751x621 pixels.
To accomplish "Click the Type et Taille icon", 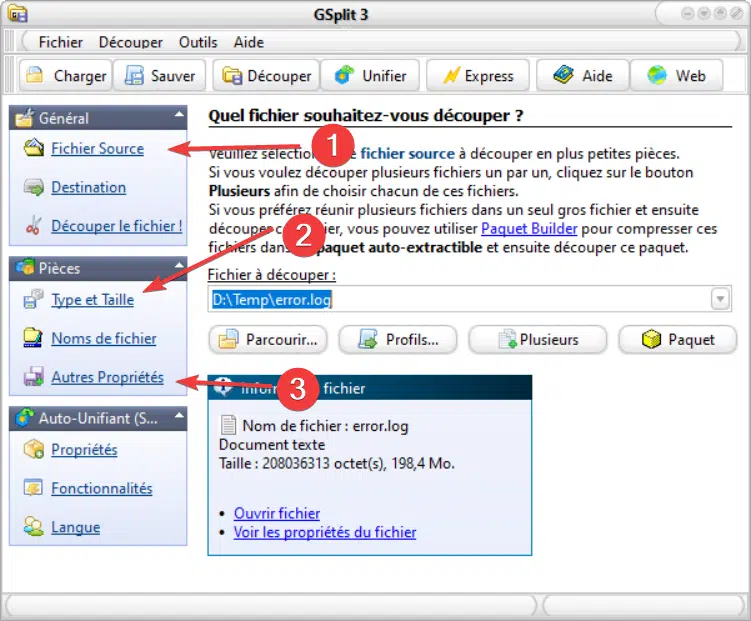I will point(34,299).
